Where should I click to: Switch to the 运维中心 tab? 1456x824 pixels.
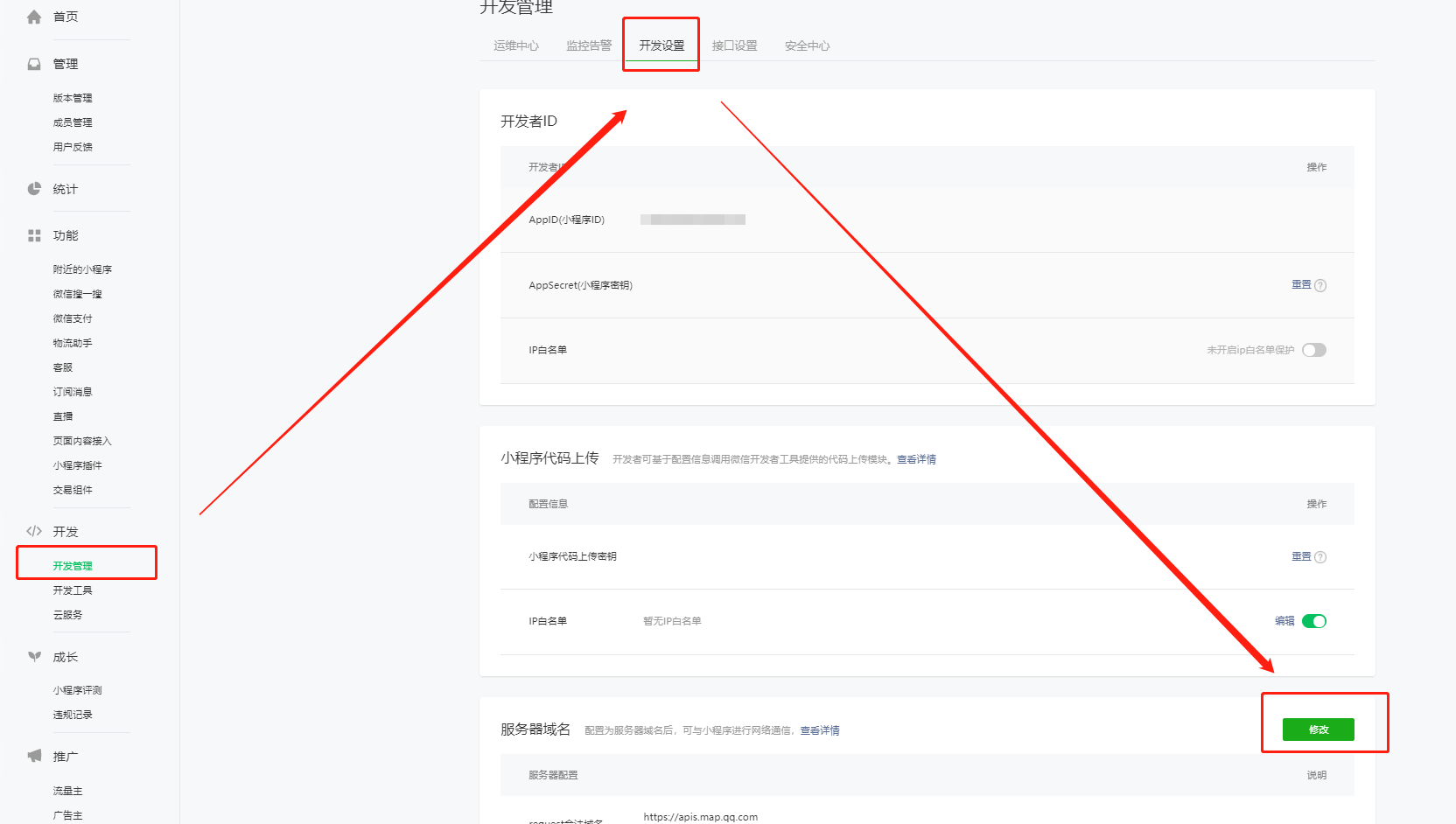tap(516, 45)
